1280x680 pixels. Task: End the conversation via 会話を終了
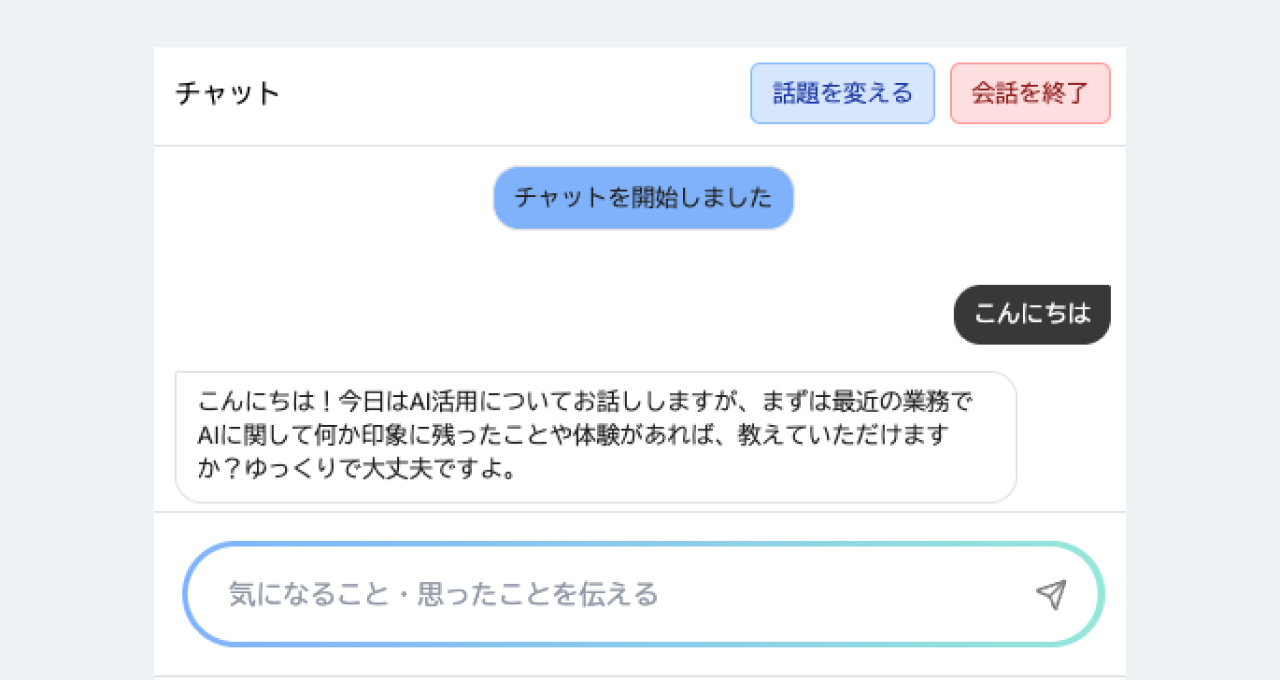1030,94
